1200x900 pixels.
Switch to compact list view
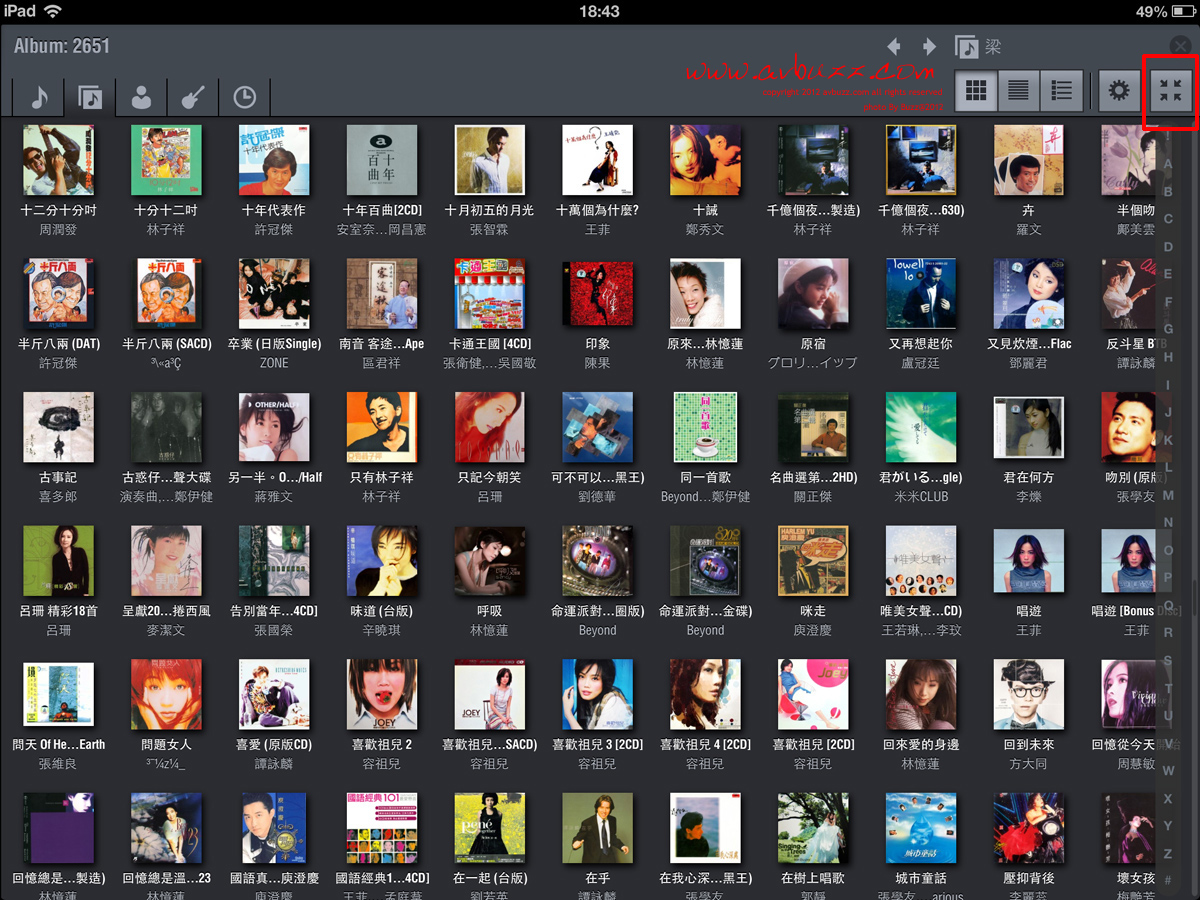[x=1018, y=91]
